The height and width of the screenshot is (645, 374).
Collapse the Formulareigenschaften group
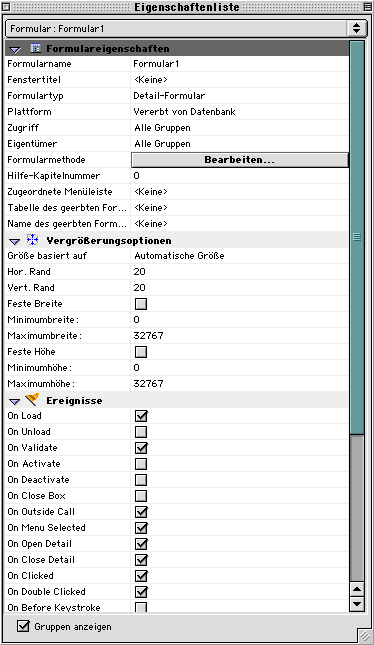pyautogui.click(x=15, y=49)
